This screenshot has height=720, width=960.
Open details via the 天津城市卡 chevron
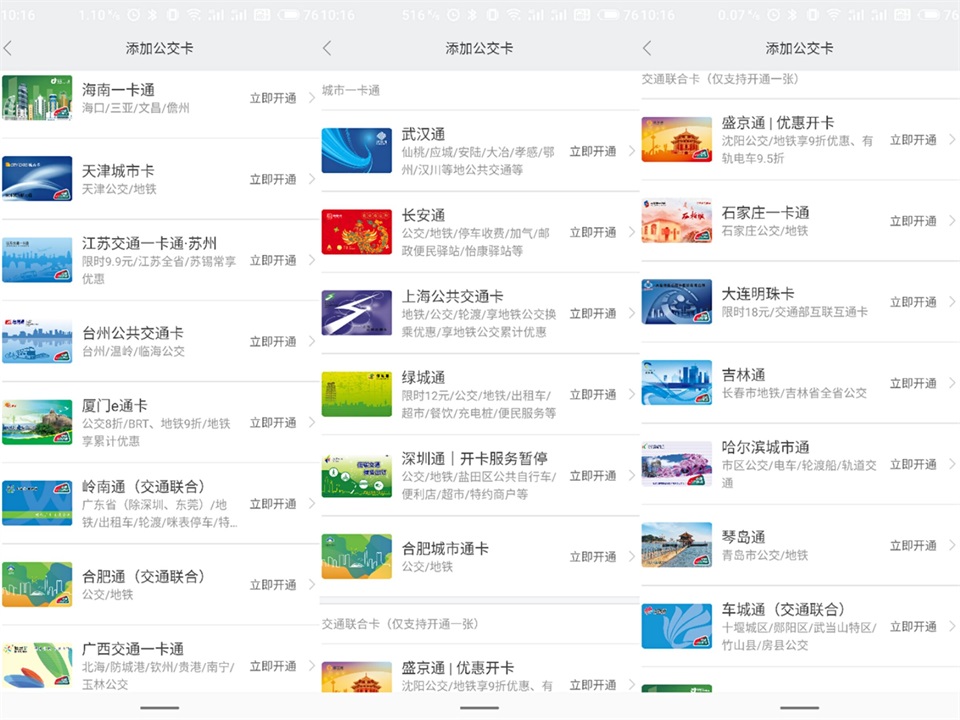point(312,179)
